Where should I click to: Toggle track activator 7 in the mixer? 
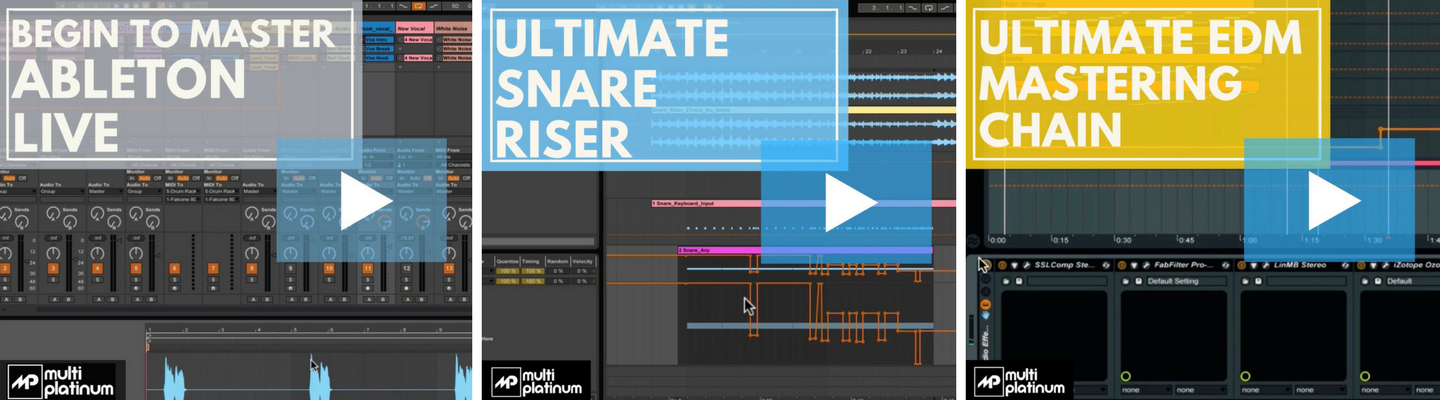click(213, 269)
